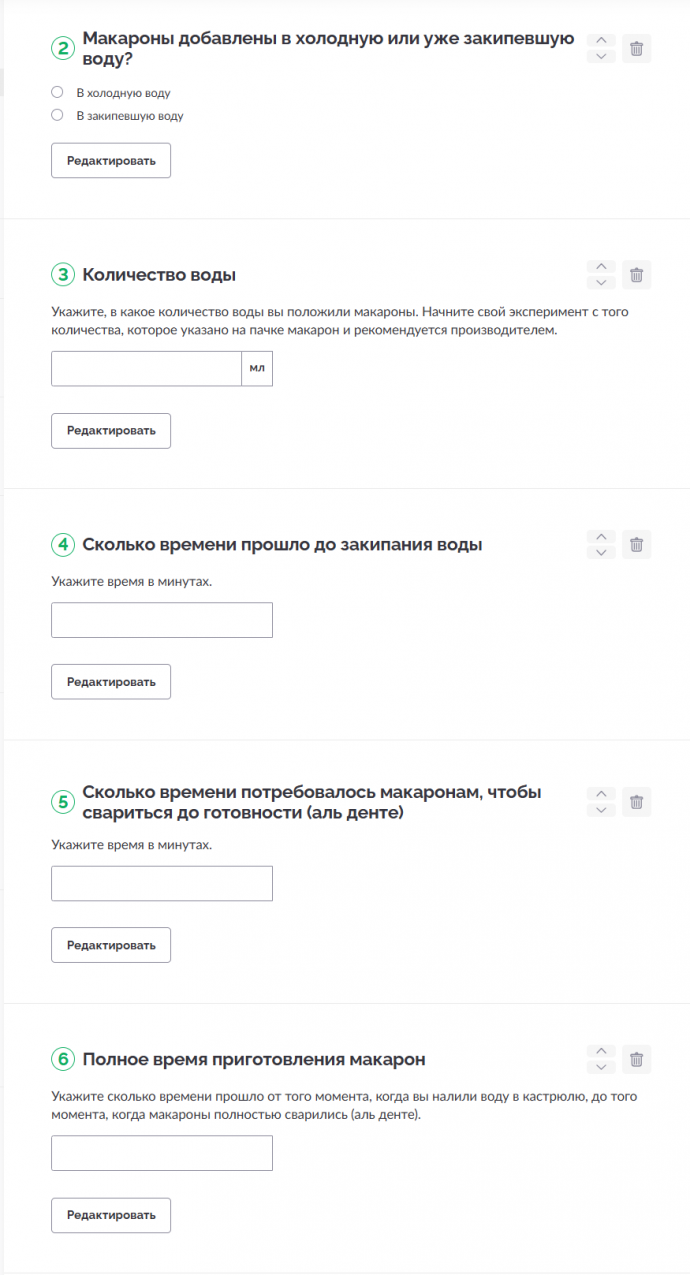The width and height of the screenshot is (690, 1275).
Task: Select the 'В холодную воду' radio option
Action: [x=57, y=92]
